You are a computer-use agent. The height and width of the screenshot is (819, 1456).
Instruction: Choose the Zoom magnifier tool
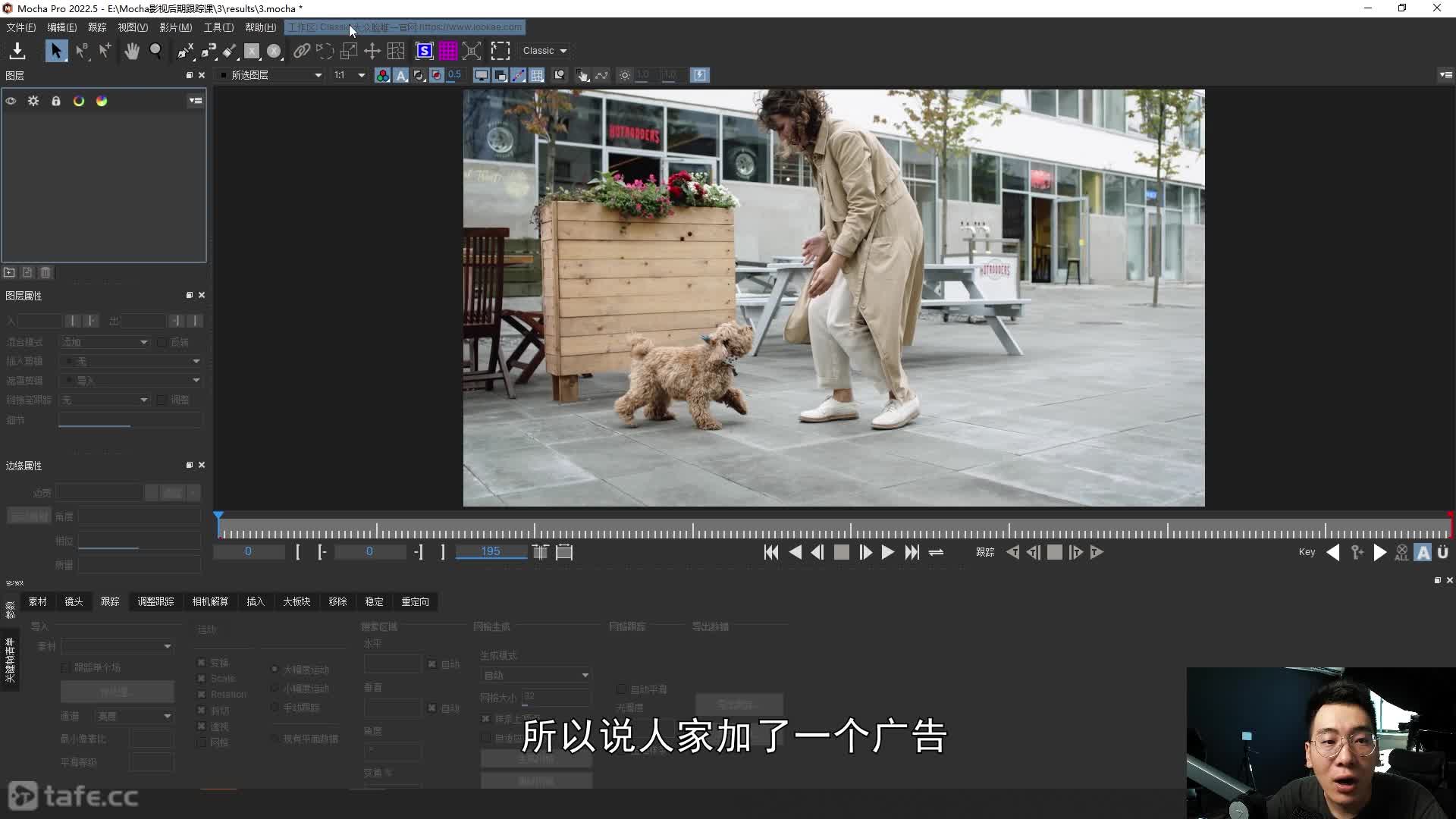coord(155,51)
